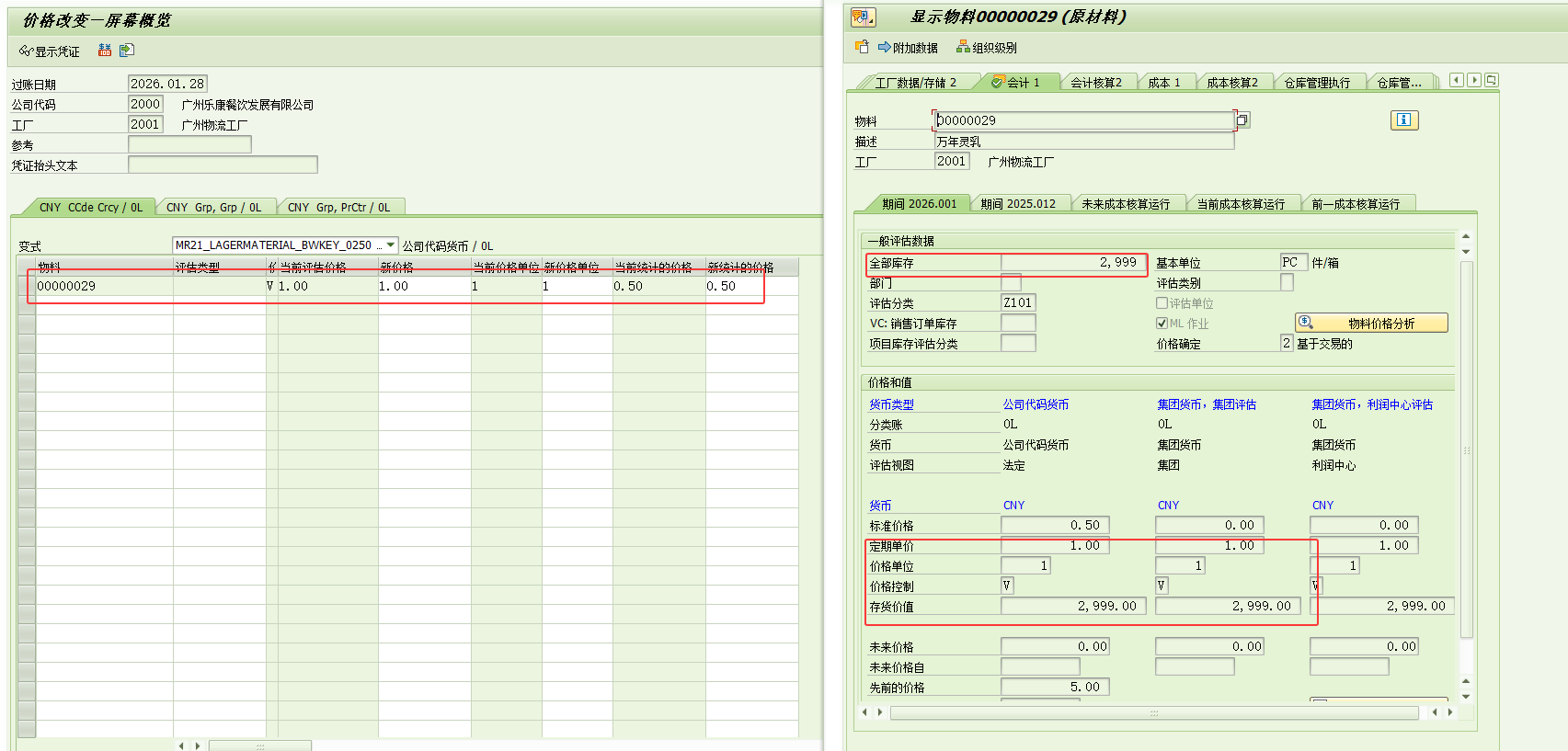The height and width of the screenshot is (751, 1568).
Task: Open the material services icon beside the title
Action: (x=863, y=17)
